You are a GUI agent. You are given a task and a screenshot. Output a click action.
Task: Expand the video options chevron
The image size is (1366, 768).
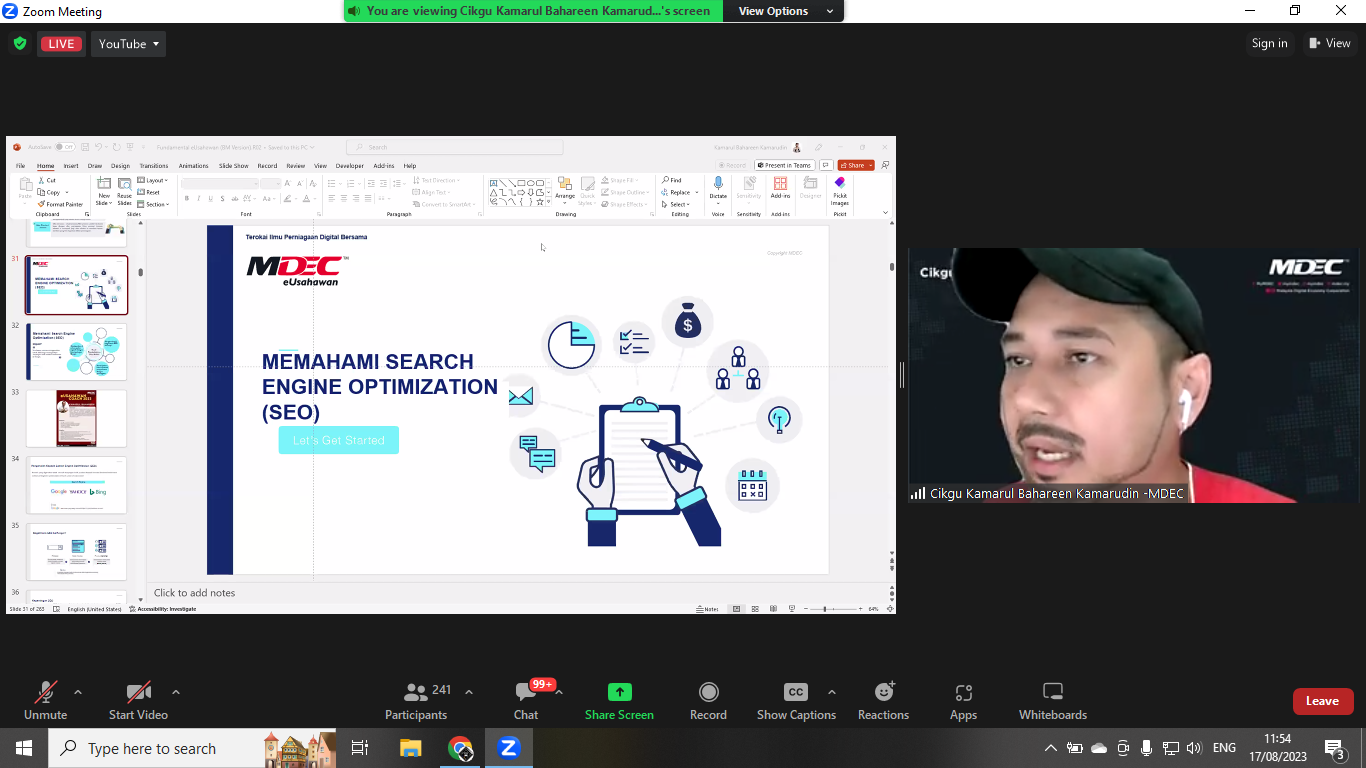[176, 692]
